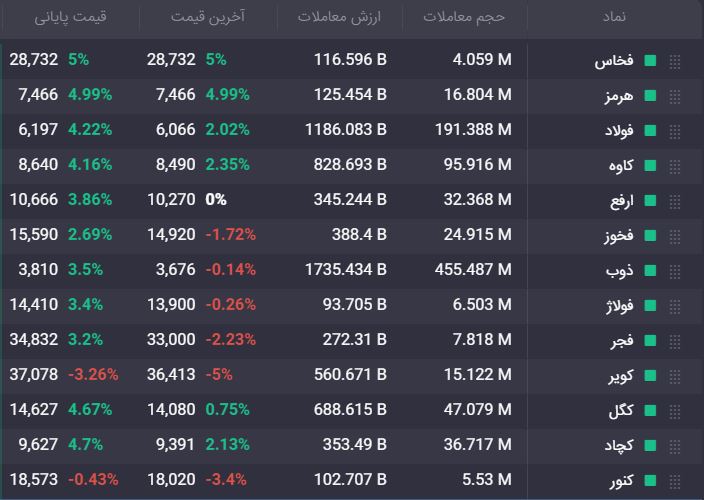
Task: Select فولاد trade value 1186.083 B cell
Action: pos(346,130)
